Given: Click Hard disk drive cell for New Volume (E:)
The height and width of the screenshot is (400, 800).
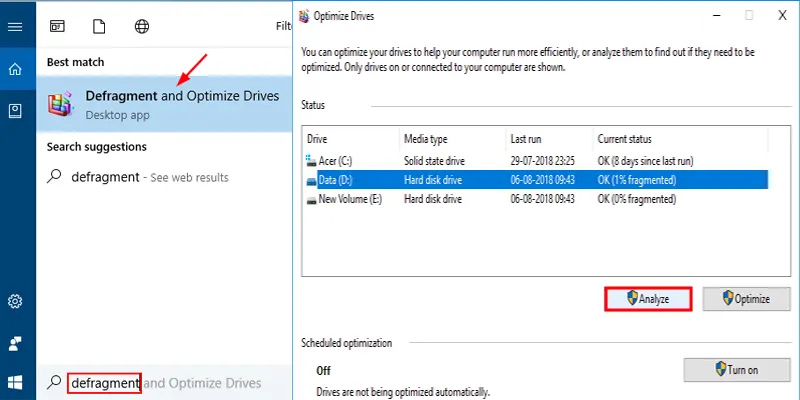Looking at the screenshot, I should point(433,199).
